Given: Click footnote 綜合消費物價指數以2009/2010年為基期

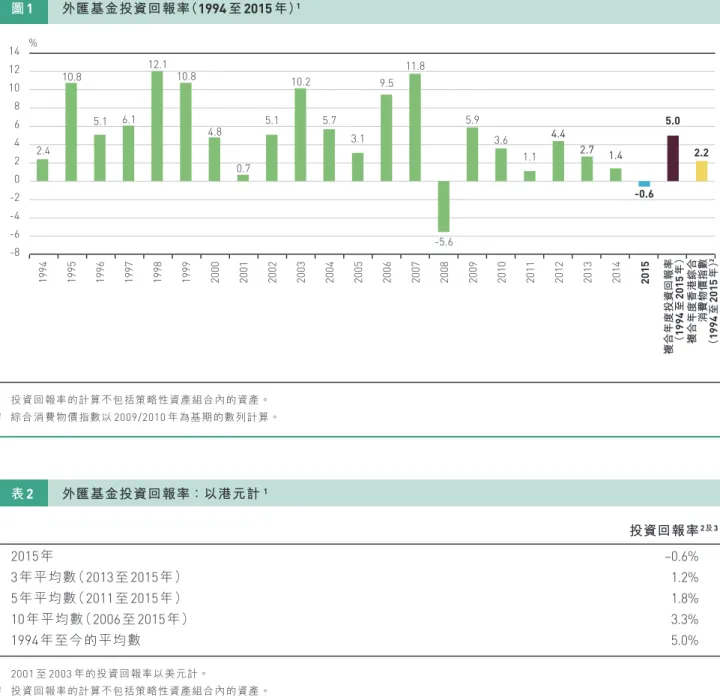Looking at the screenshot, I should pos(144,417).
